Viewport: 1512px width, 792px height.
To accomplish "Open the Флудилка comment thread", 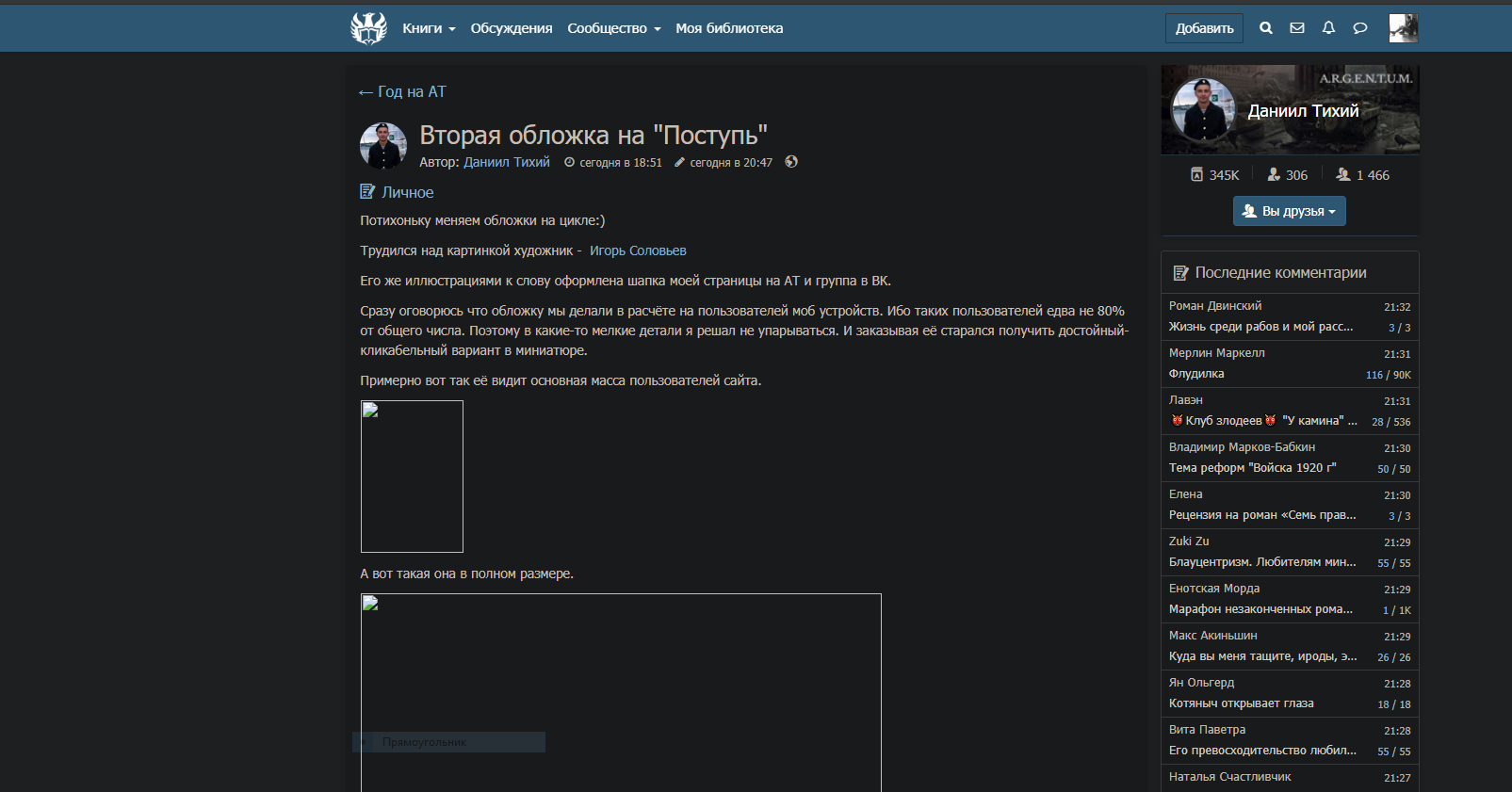I will coord(1196,374).
